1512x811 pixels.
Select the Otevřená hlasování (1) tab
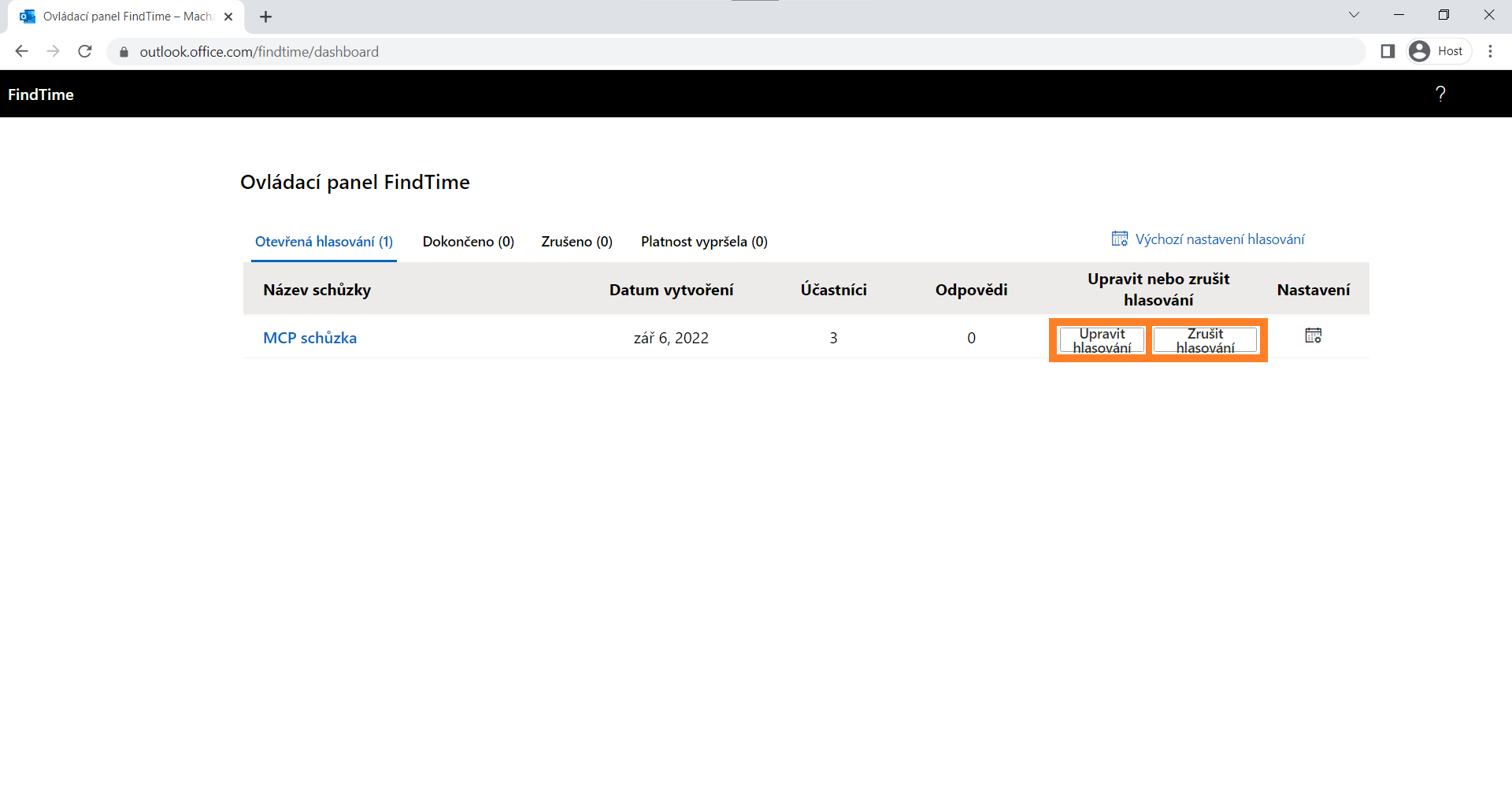324,242
